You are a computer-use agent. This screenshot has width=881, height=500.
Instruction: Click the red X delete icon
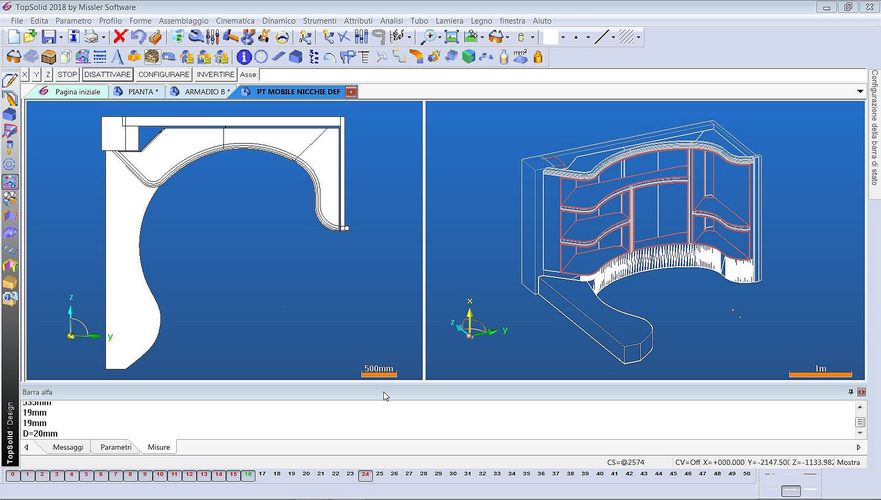click(x=120, y=37)
